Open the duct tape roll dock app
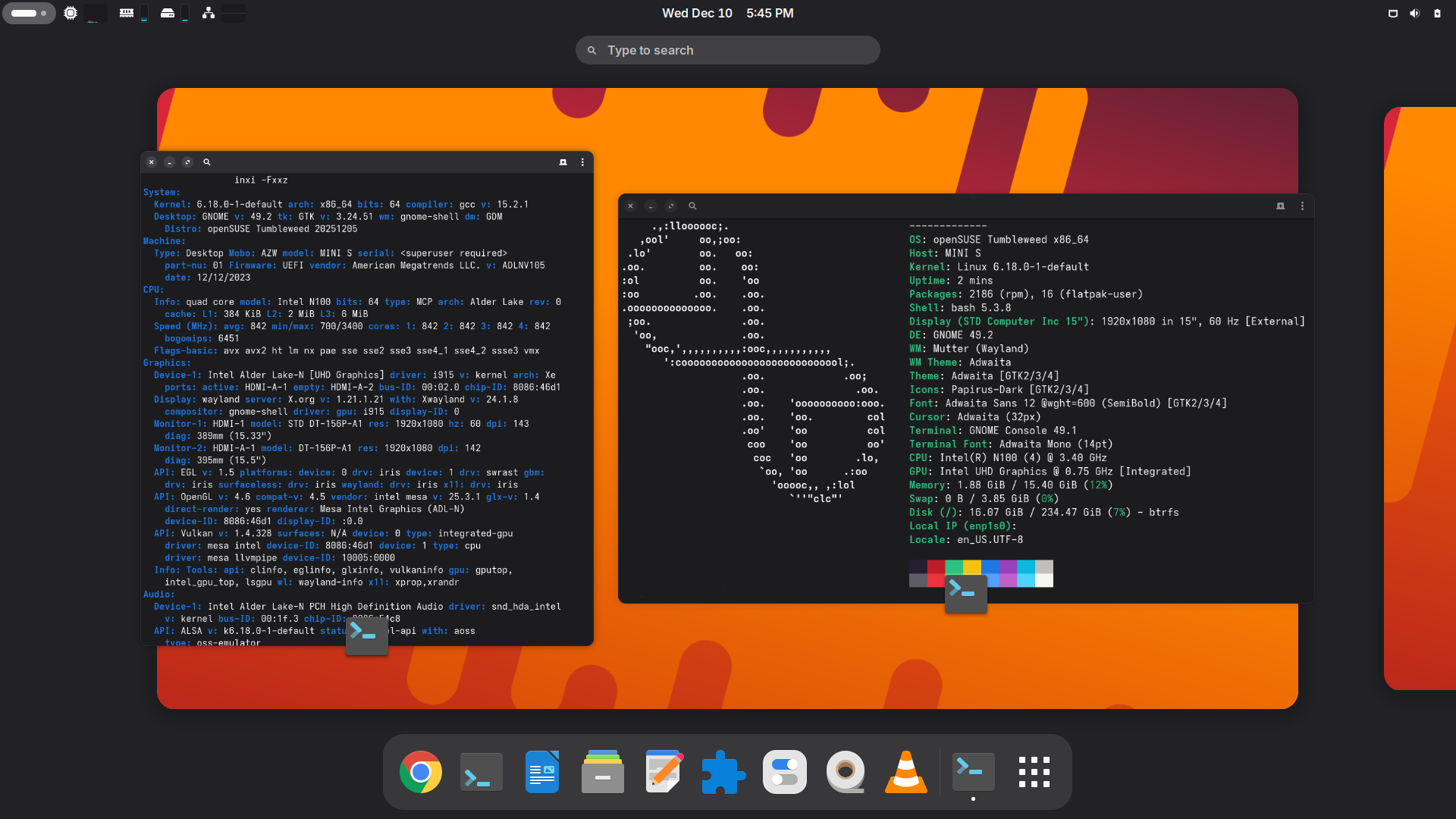Image resolution: width=1456 pixels, height=819 pixels. 846,772
